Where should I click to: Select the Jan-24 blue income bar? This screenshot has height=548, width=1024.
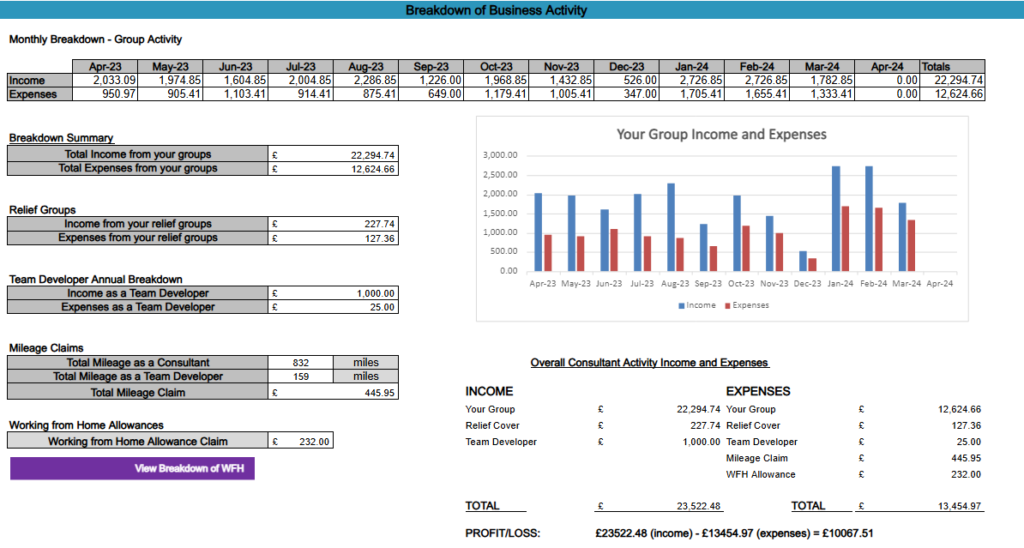(x=836, y=219)
